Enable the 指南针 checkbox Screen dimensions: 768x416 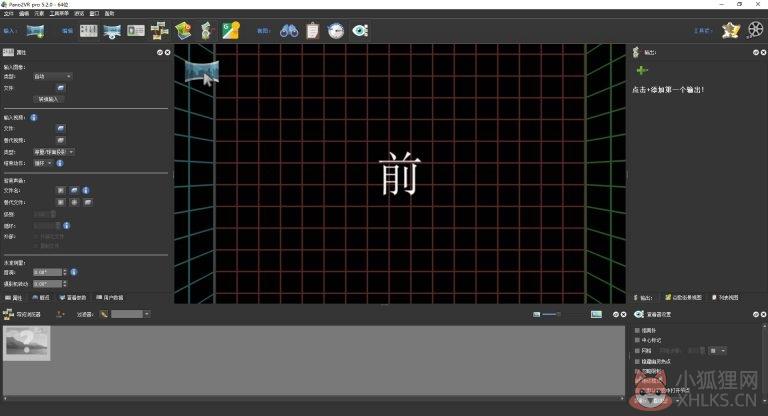click(637, 330)
